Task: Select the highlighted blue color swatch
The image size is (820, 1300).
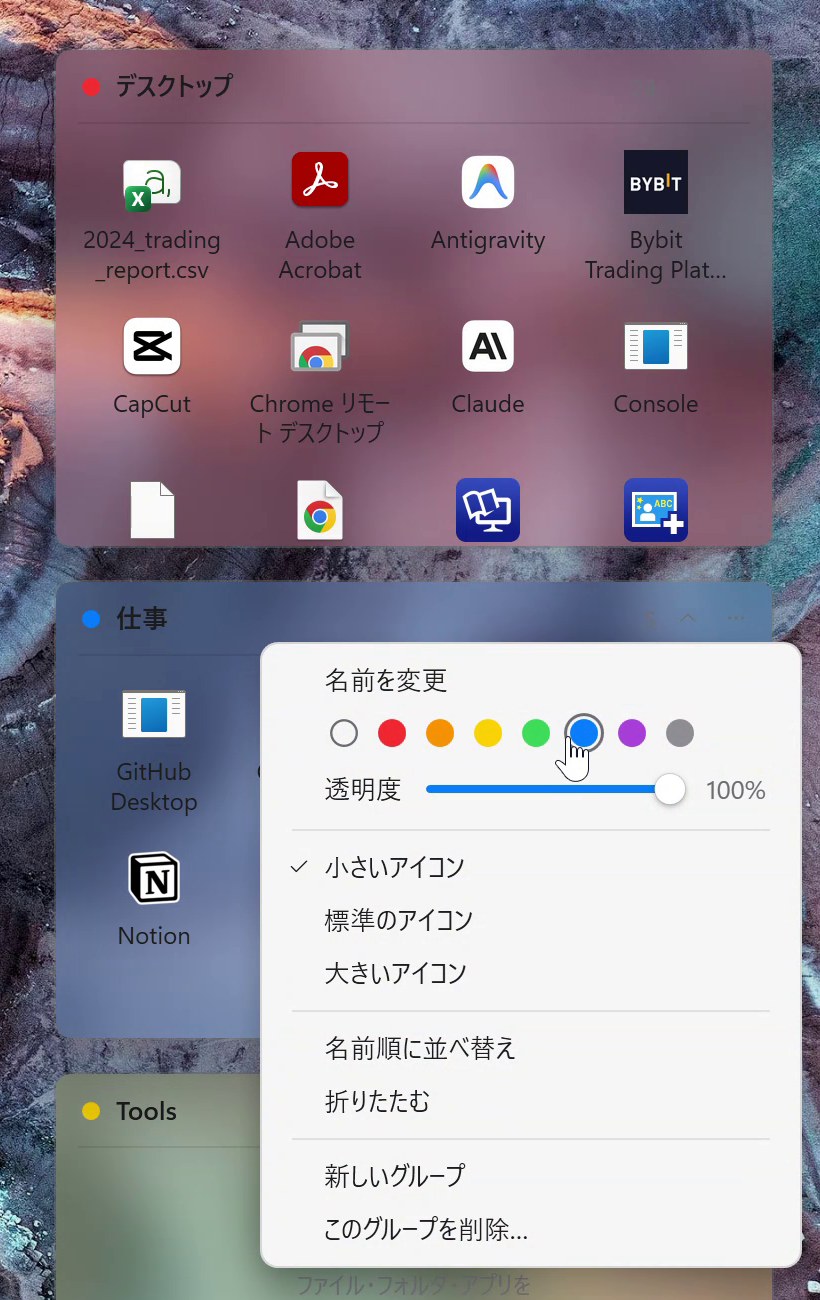Action: [584, 734]
